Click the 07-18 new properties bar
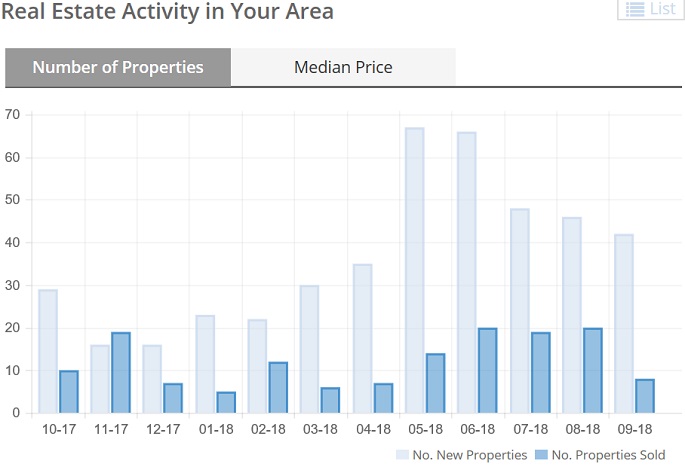 (x=519, y=310)
